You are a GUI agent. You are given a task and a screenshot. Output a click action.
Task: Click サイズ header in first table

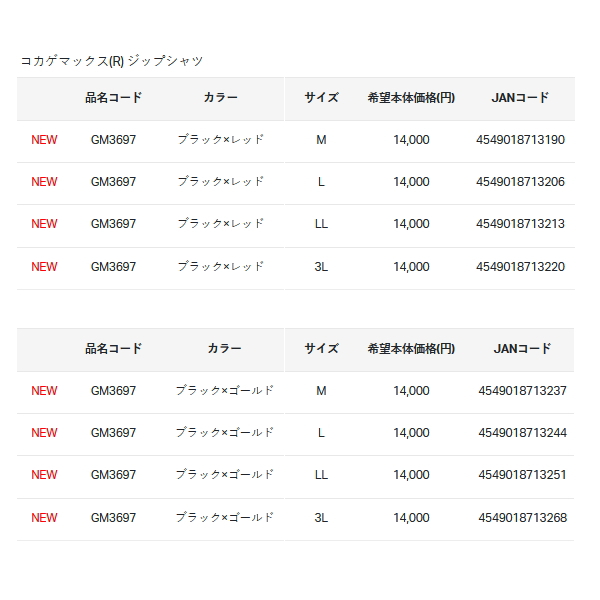[x=321, y=98]
